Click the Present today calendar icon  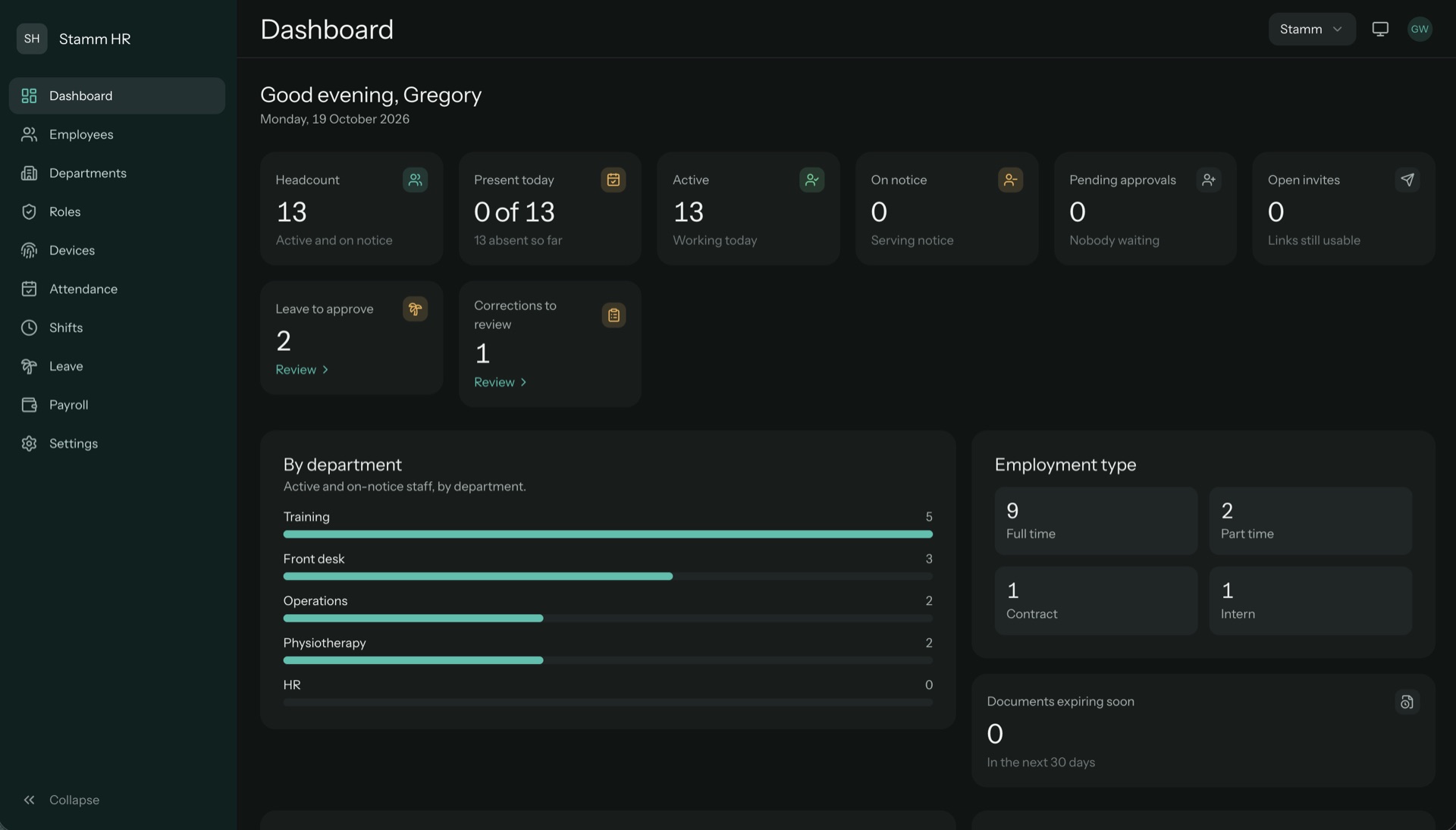[x=613, y=180]
